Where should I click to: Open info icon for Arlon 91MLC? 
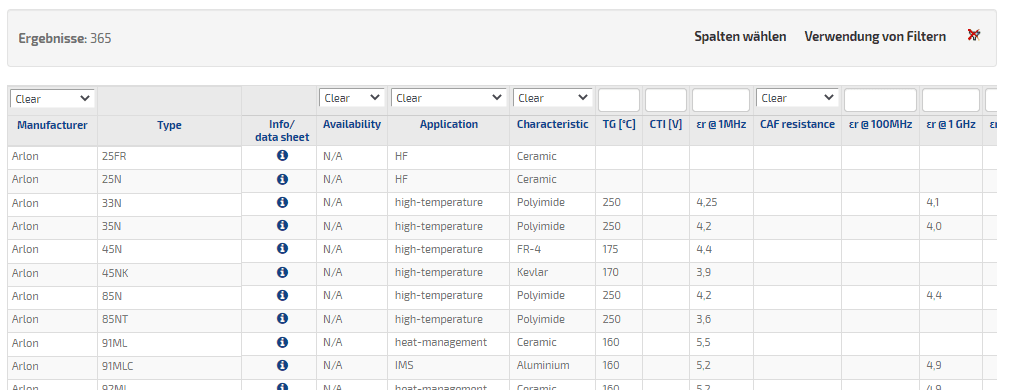click(282, 365)
